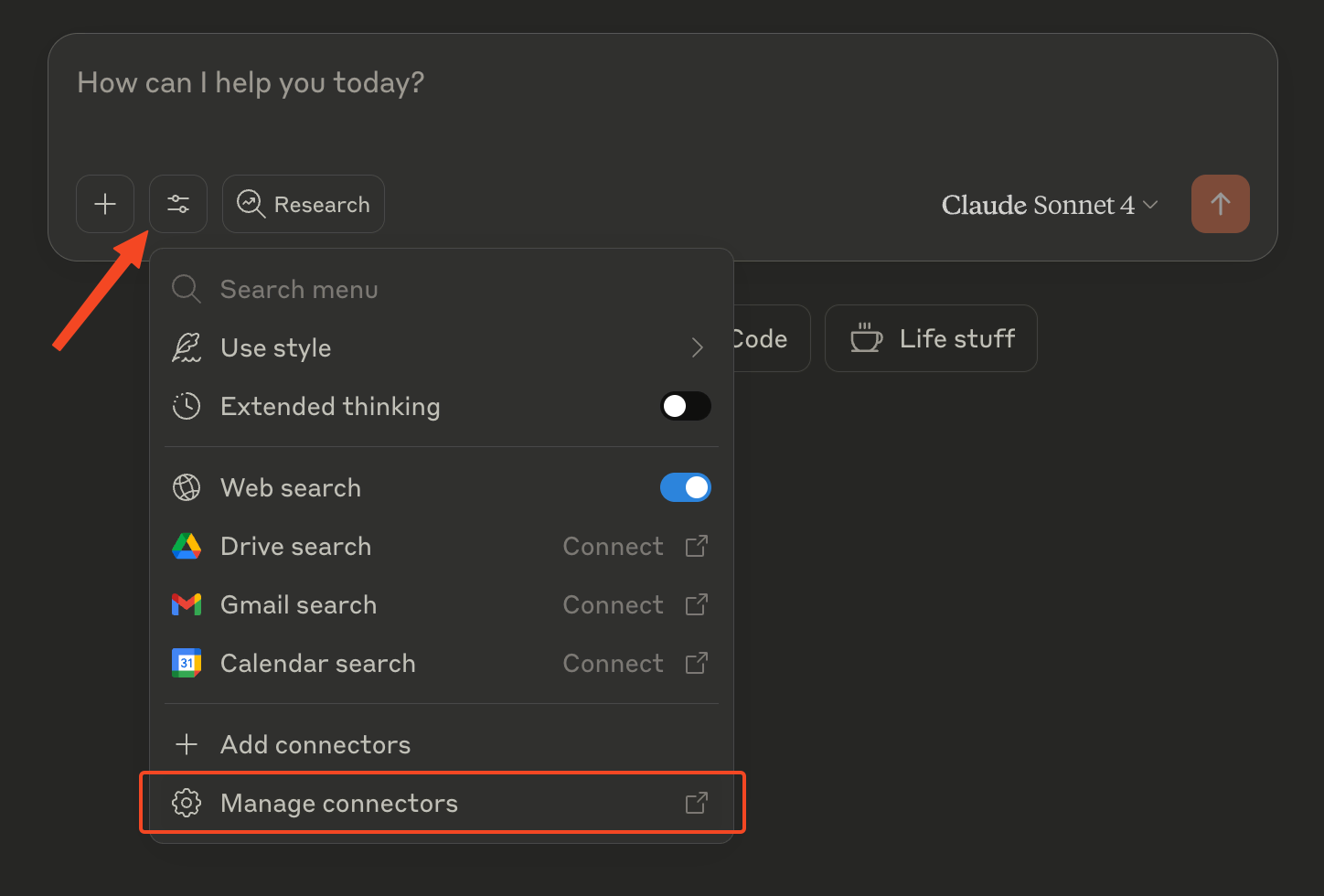This screenshot has width=1324, height=896.
Task: Click the Google Calendar icon
Action: pos(187,663)
